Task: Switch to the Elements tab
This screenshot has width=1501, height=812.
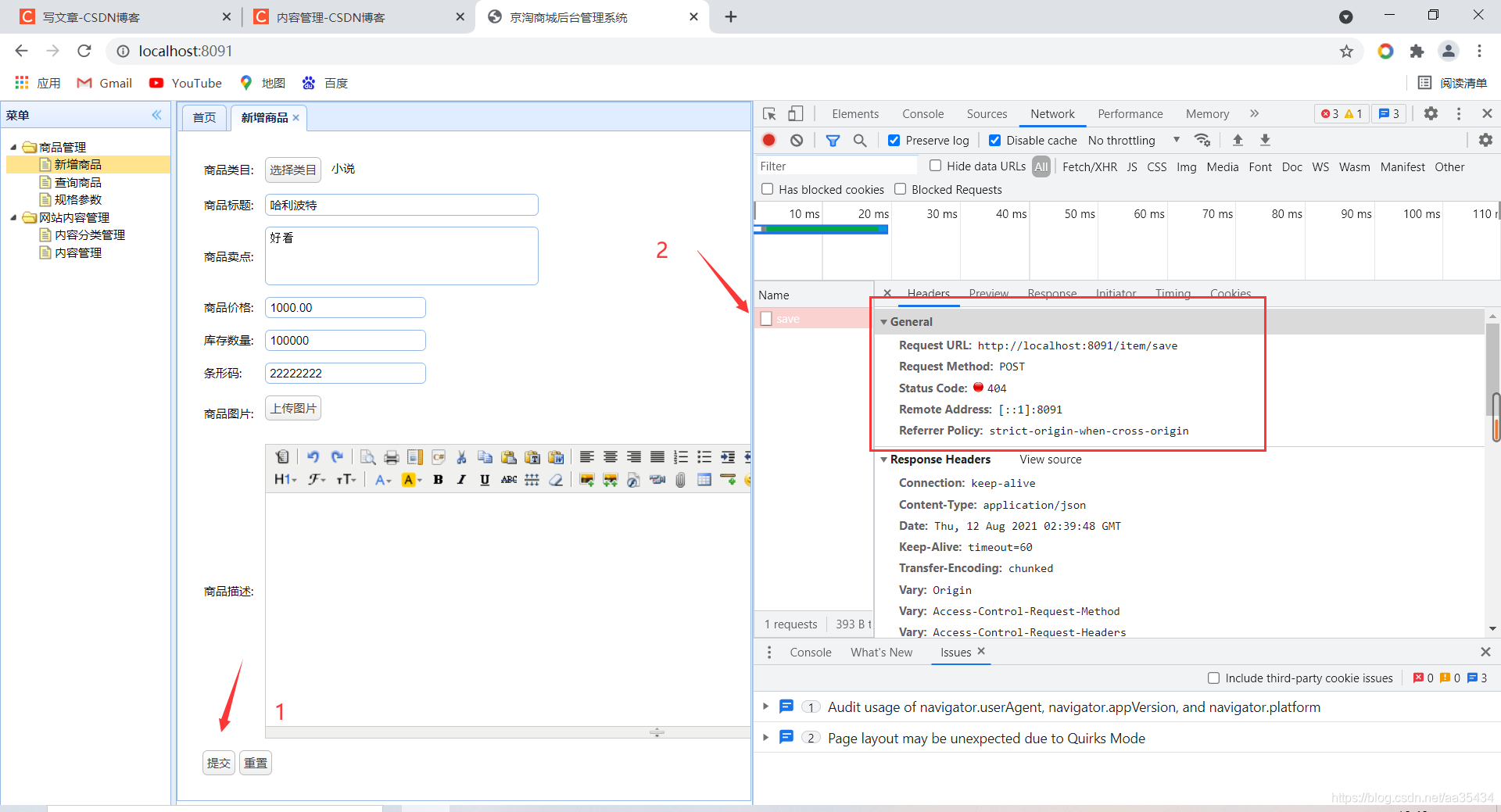Action: (855, 114)
